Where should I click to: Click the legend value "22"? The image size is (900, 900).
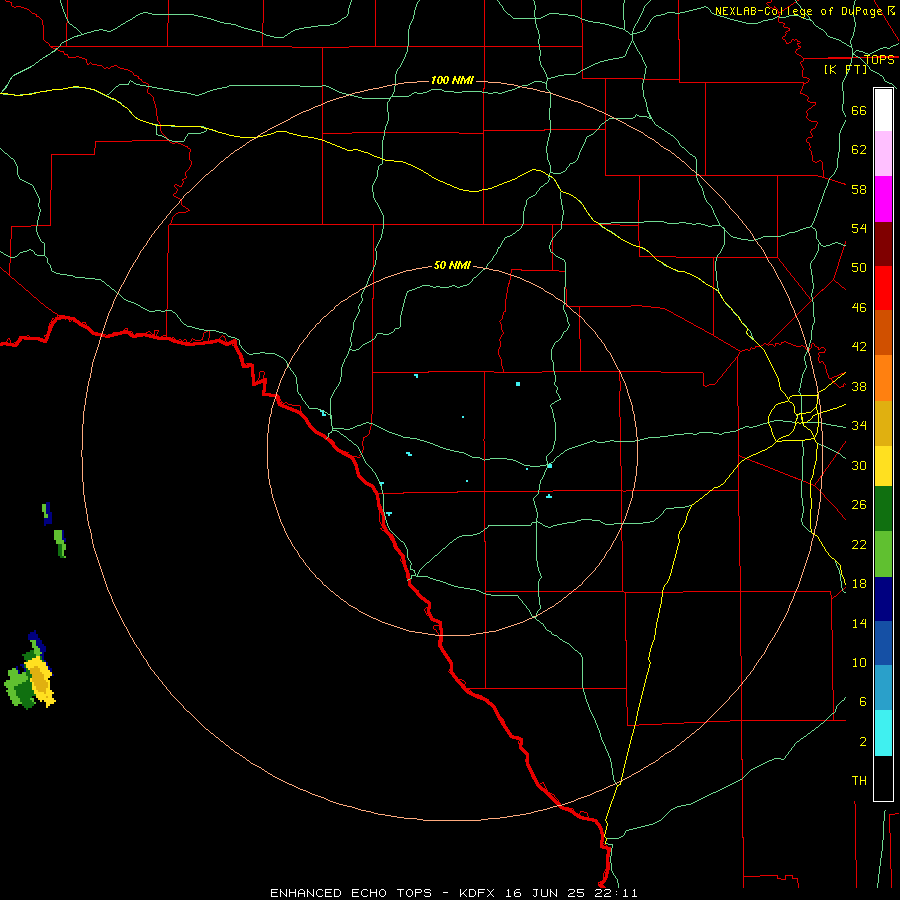click(x=859, y=545)
